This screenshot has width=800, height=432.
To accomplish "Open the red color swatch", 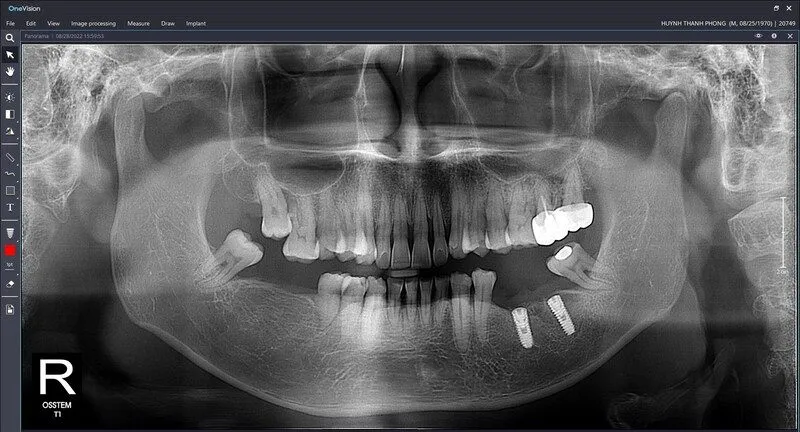I will (10, 249).
